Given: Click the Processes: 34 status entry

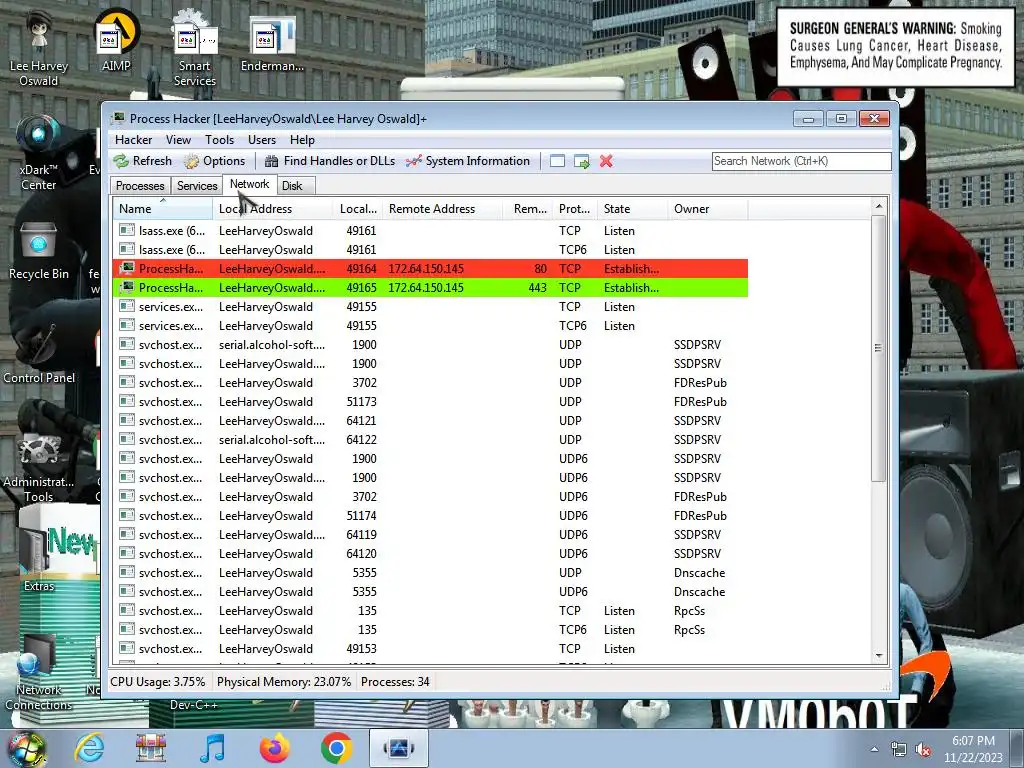Looking at the screenshot, I should [395, 682].
